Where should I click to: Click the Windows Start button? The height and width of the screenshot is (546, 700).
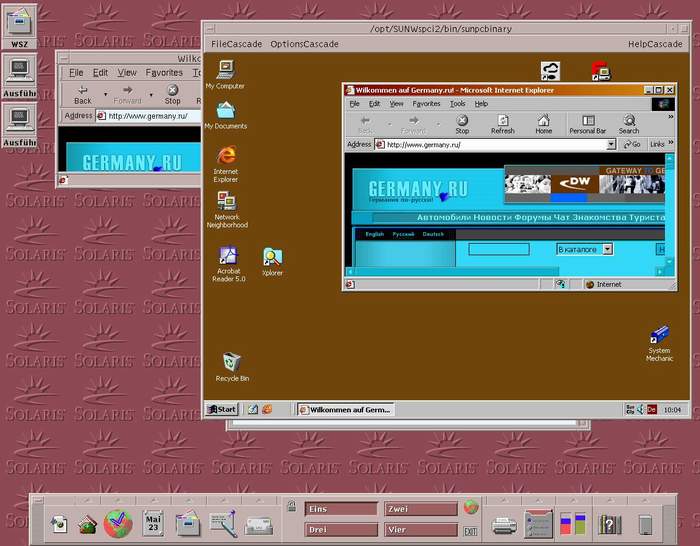(222, 409)
